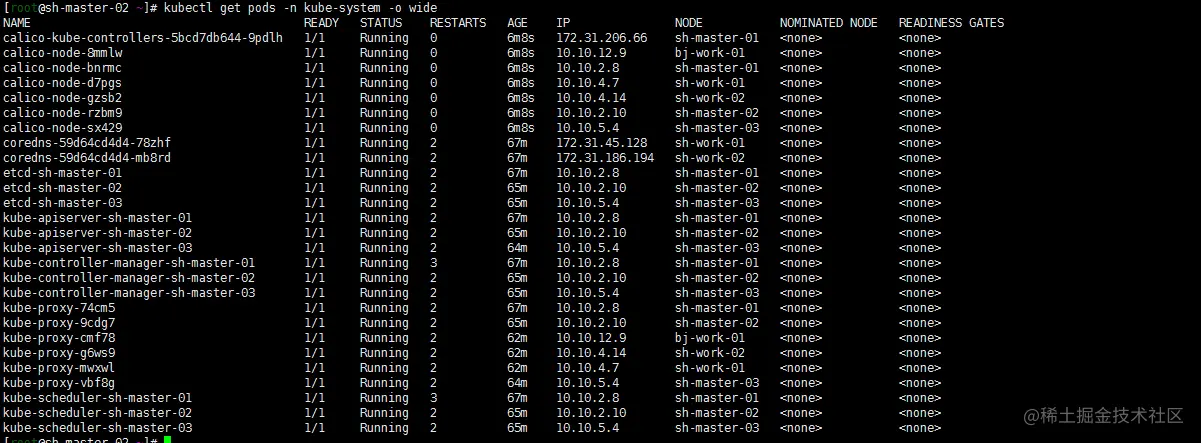Select kube-proxy-cmf78 pod name
This screenshot has width=1201, height=443.
click(59, 338)
